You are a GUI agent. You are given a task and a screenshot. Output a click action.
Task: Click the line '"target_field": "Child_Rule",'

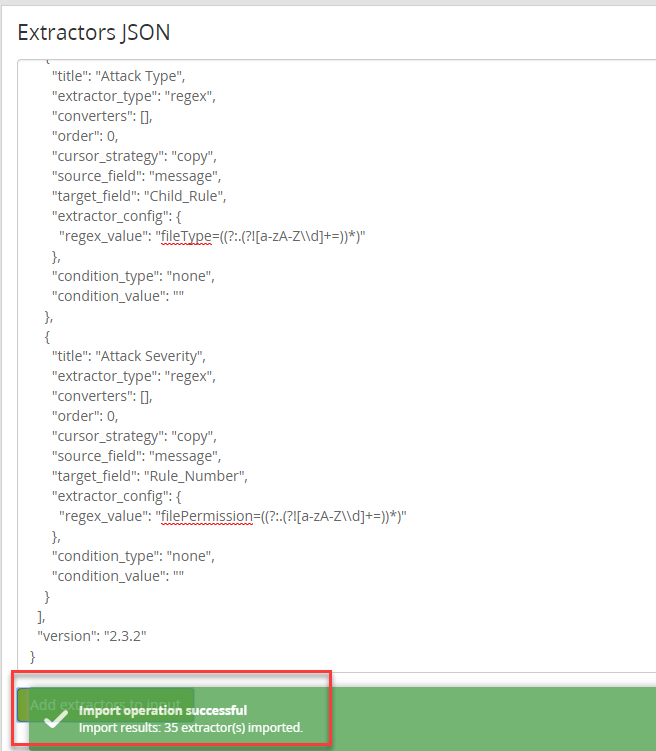(x=139, y=196)
